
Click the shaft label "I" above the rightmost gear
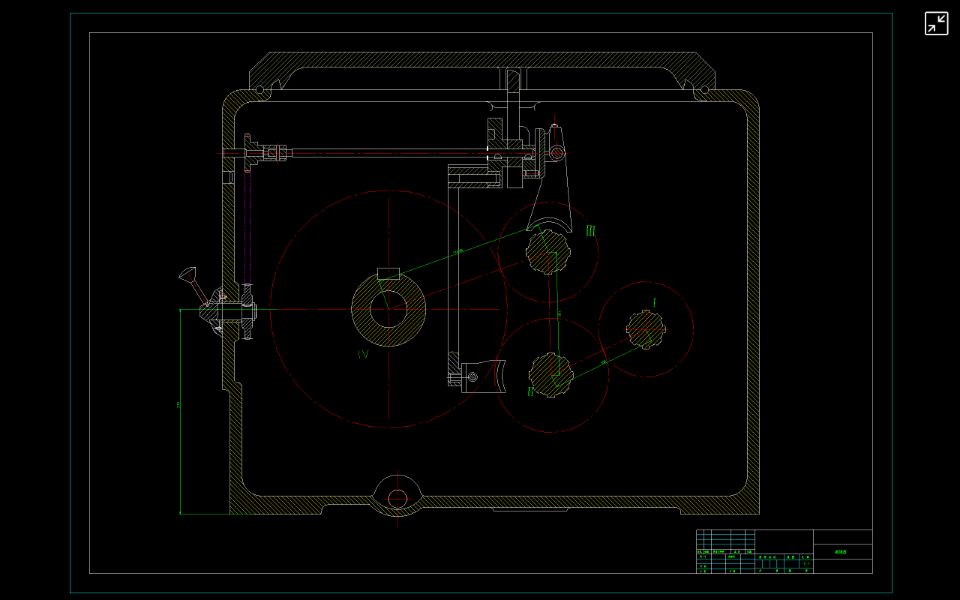654,302
